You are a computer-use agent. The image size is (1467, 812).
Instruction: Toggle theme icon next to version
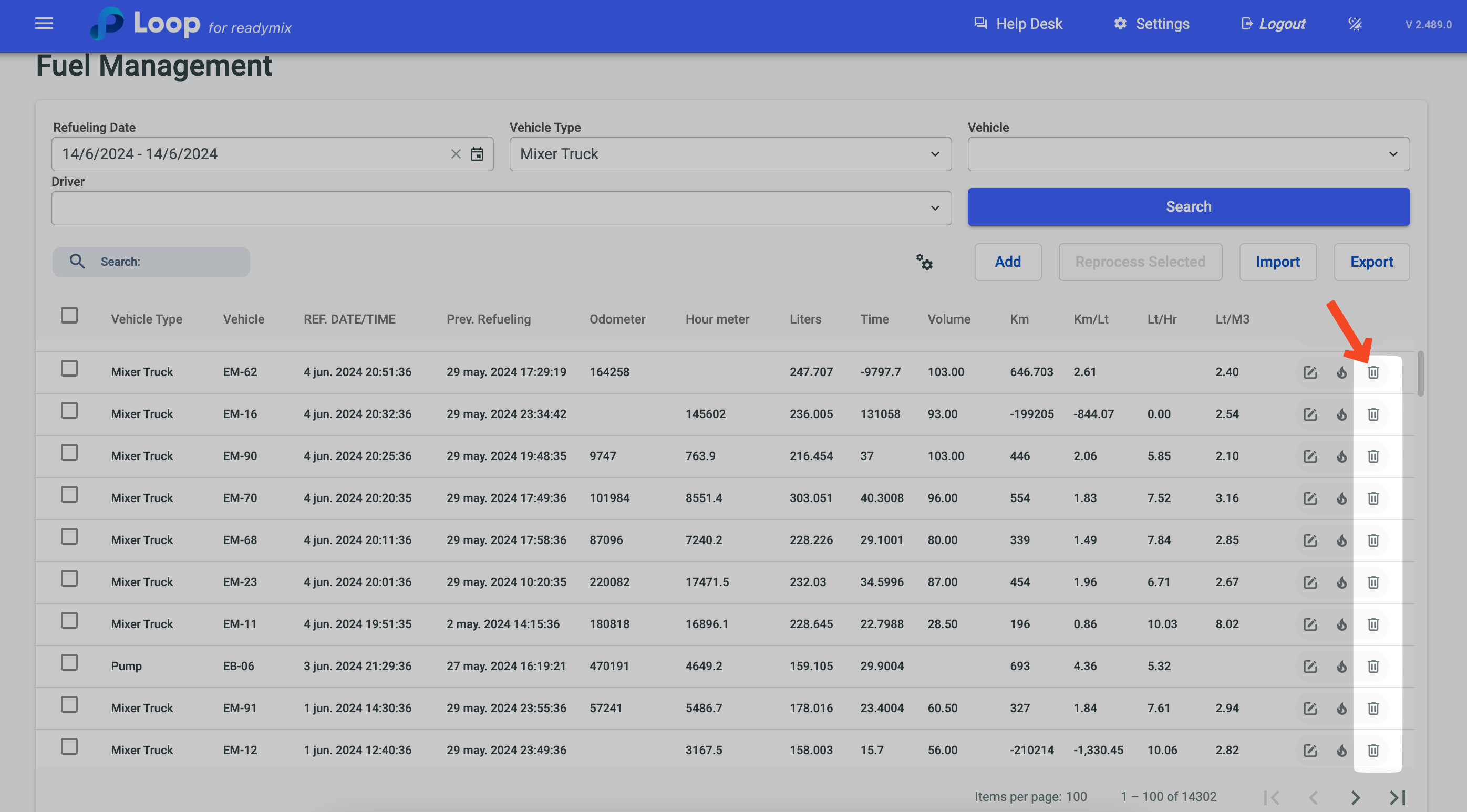pyautogui.click(x=1355, y=24)
